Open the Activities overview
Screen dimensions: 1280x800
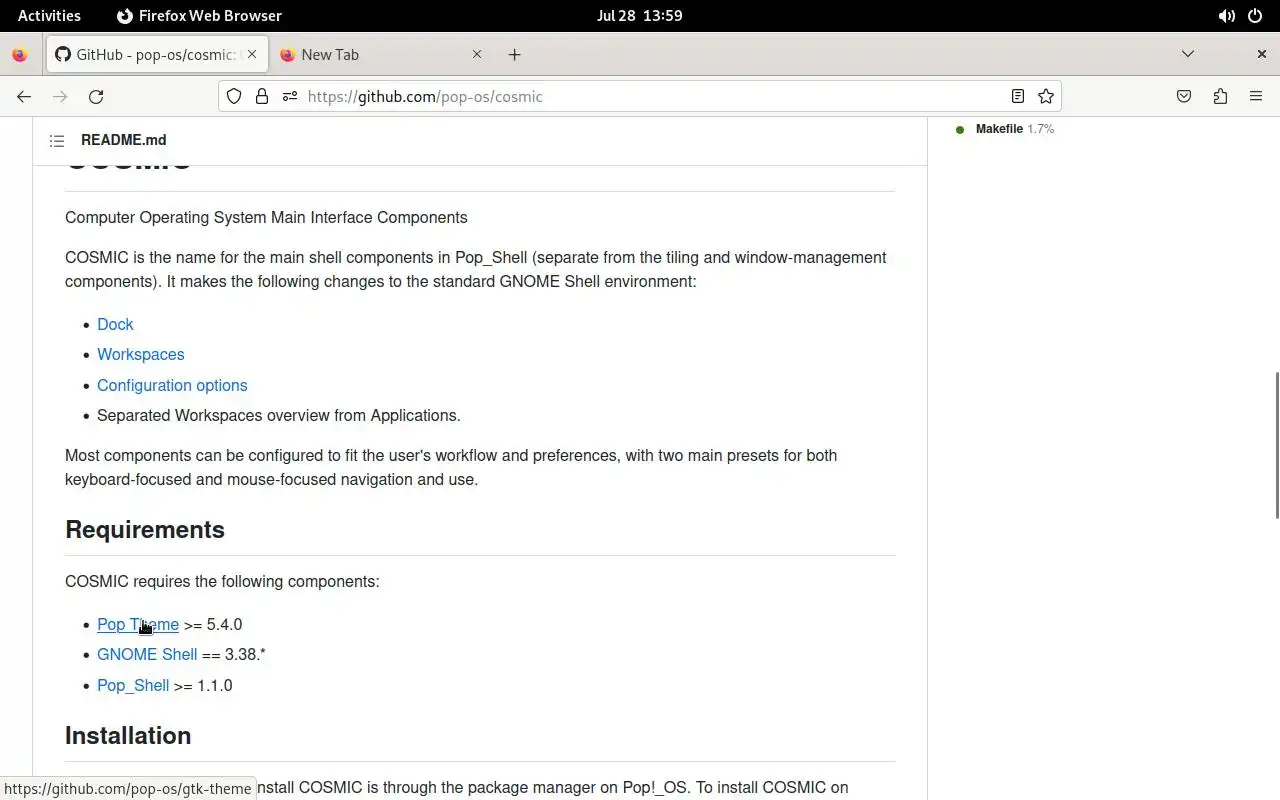coord(49,16)
